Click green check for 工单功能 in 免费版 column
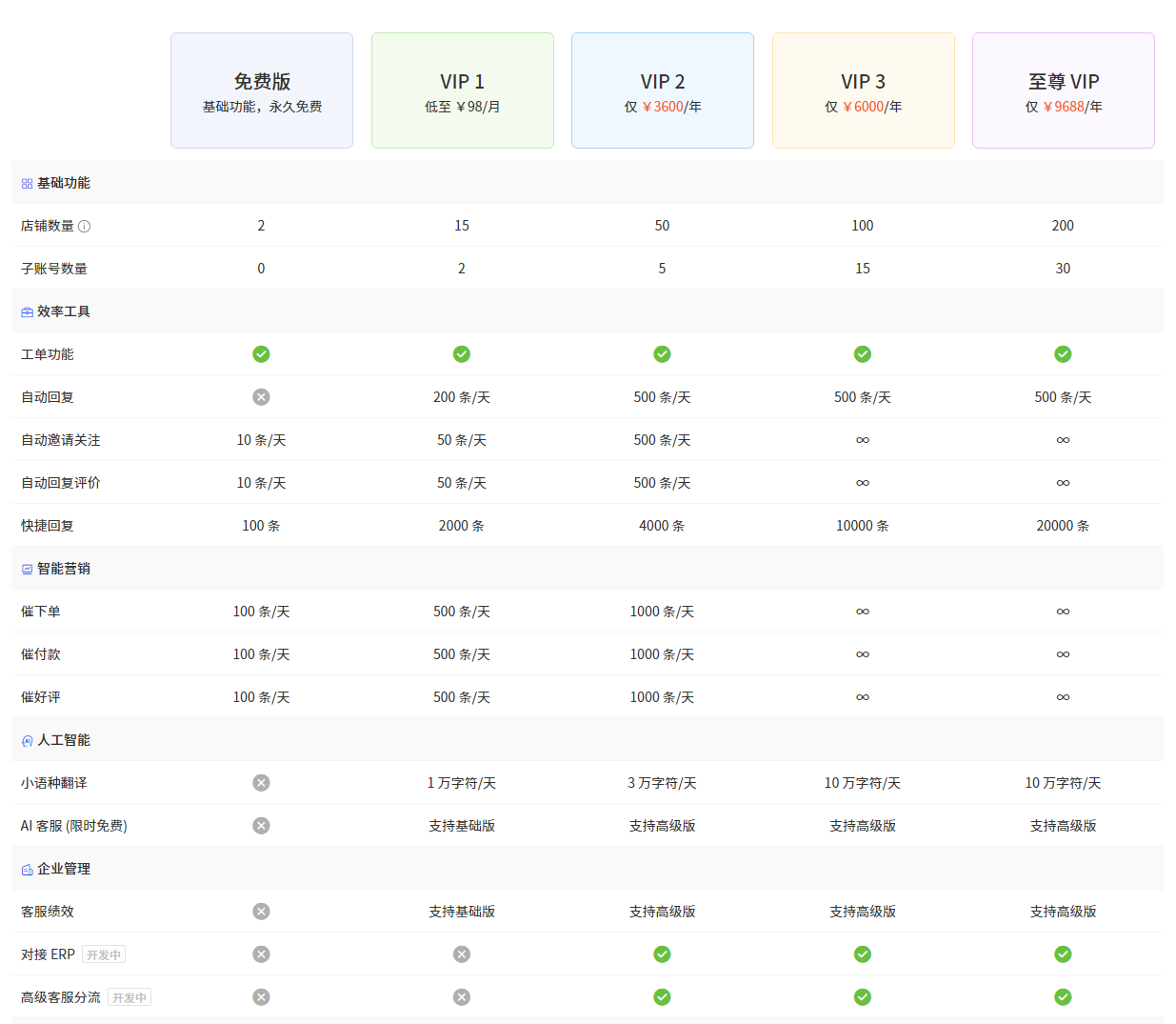1176x1024 pixels. [x=261, y=354]
